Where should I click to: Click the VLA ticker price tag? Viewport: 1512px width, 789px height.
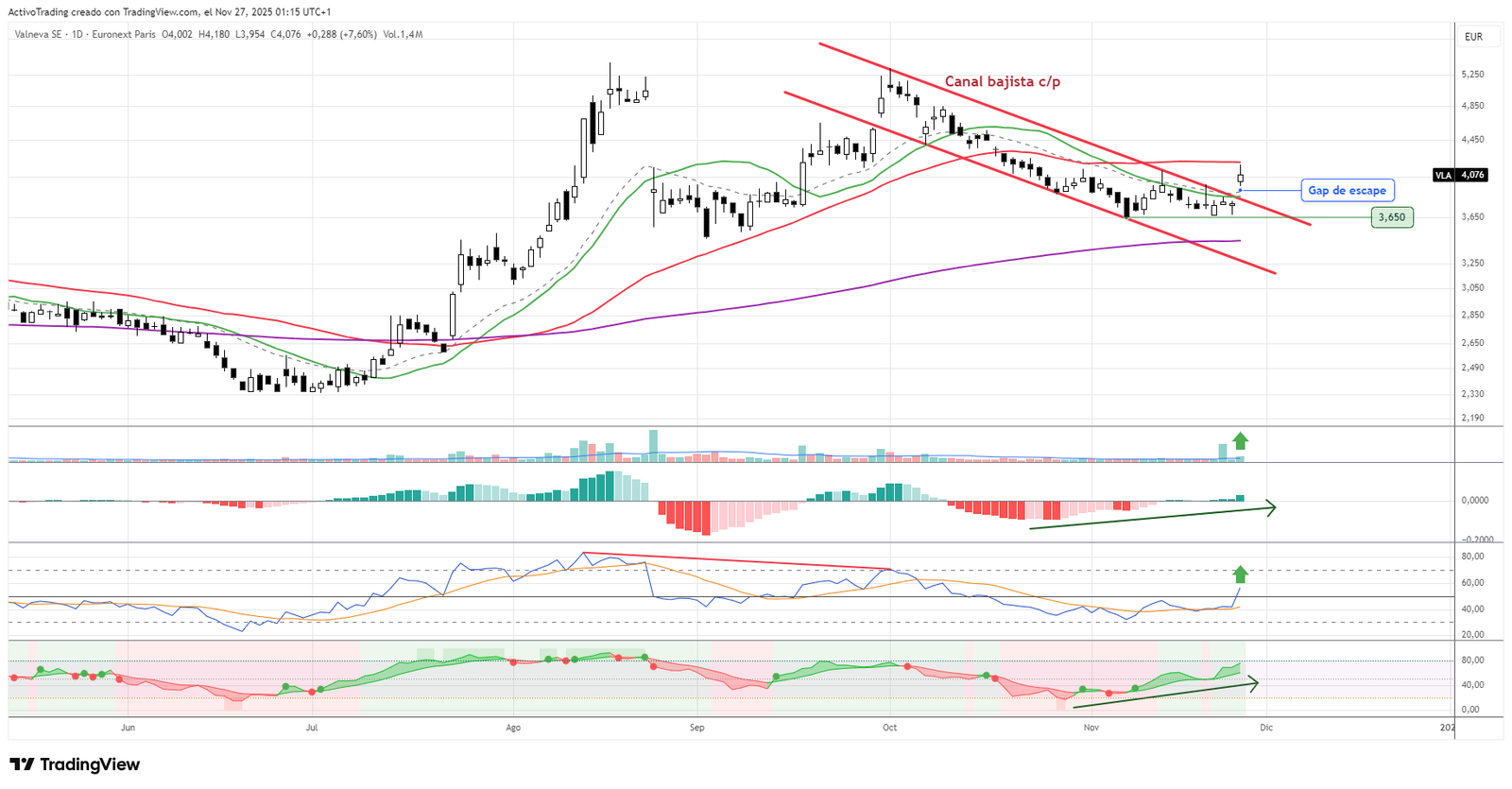tap(1460, 175)
